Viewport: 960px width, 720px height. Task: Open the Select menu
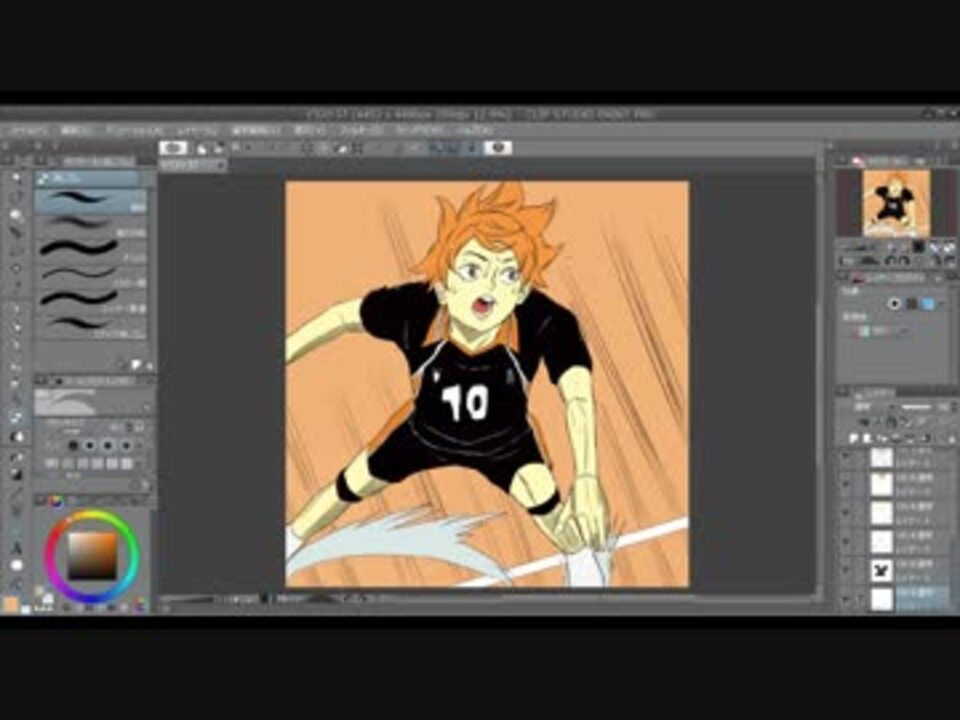pos(255,130)
